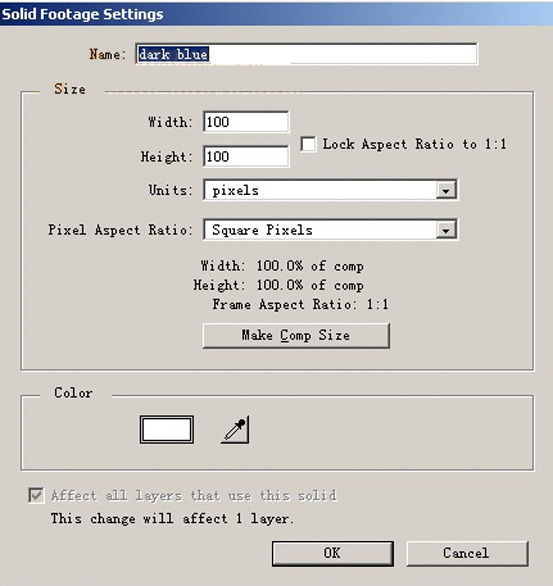Click the Lock Aspect Ratio to 1:1 label
This screenshot has height=586, width=553.
[414, 144]
